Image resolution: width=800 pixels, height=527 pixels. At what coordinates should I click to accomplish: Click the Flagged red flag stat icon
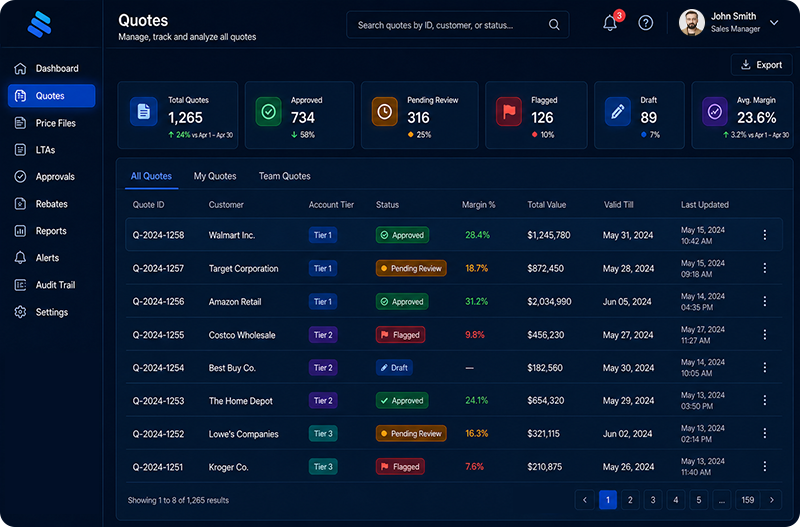click(x=509, y=111)
